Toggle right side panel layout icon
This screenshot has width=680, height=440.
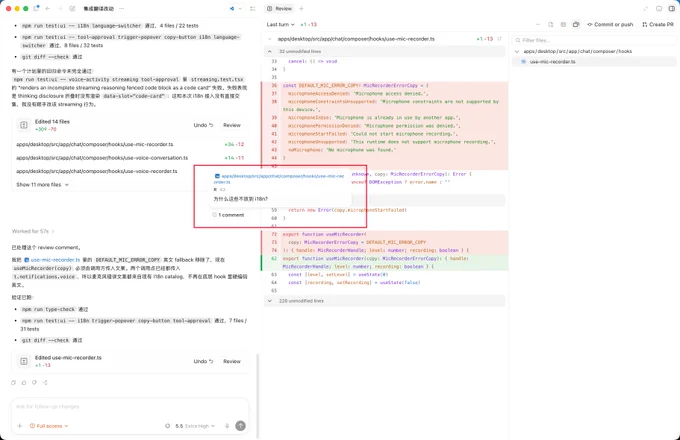coord(671,8)
